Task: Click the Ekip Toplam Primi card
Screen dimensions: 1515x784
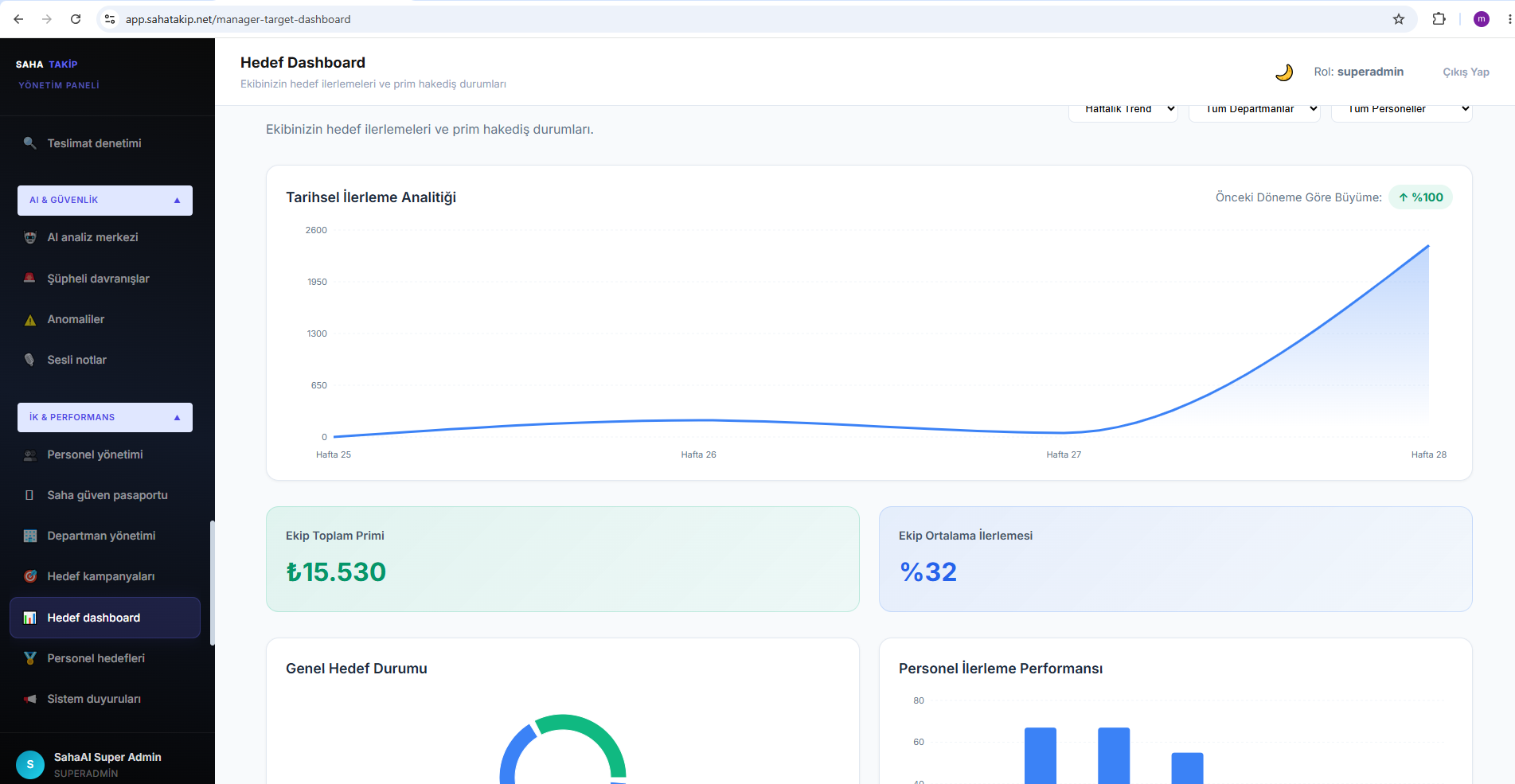Action: pos(563,559)
